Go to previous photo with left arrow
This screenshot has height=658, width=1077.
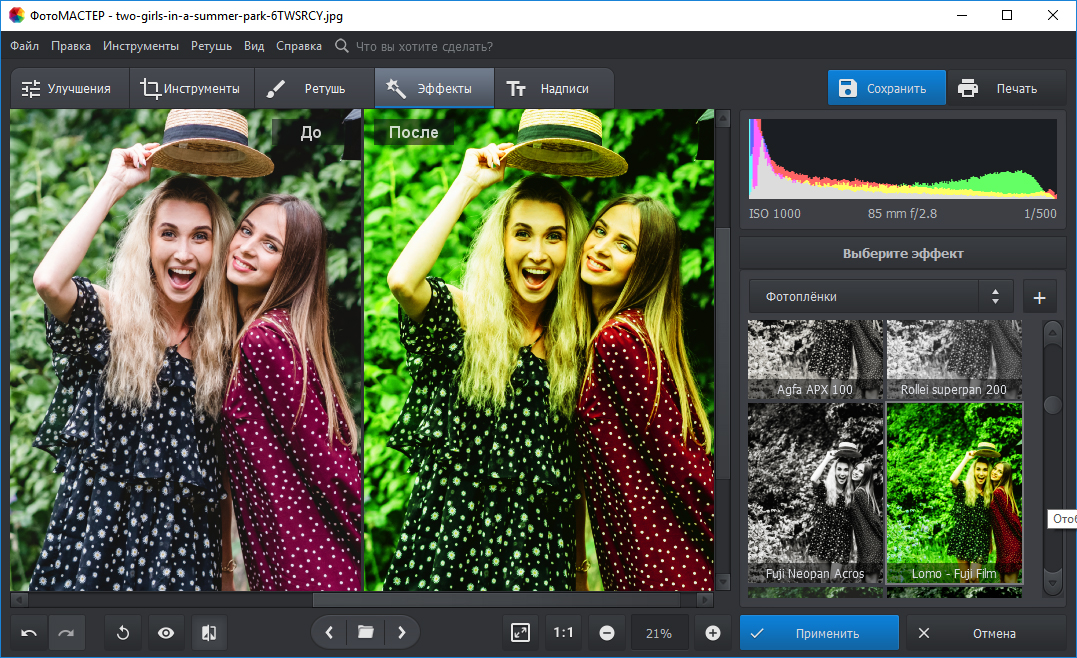[x=329, y=632]
